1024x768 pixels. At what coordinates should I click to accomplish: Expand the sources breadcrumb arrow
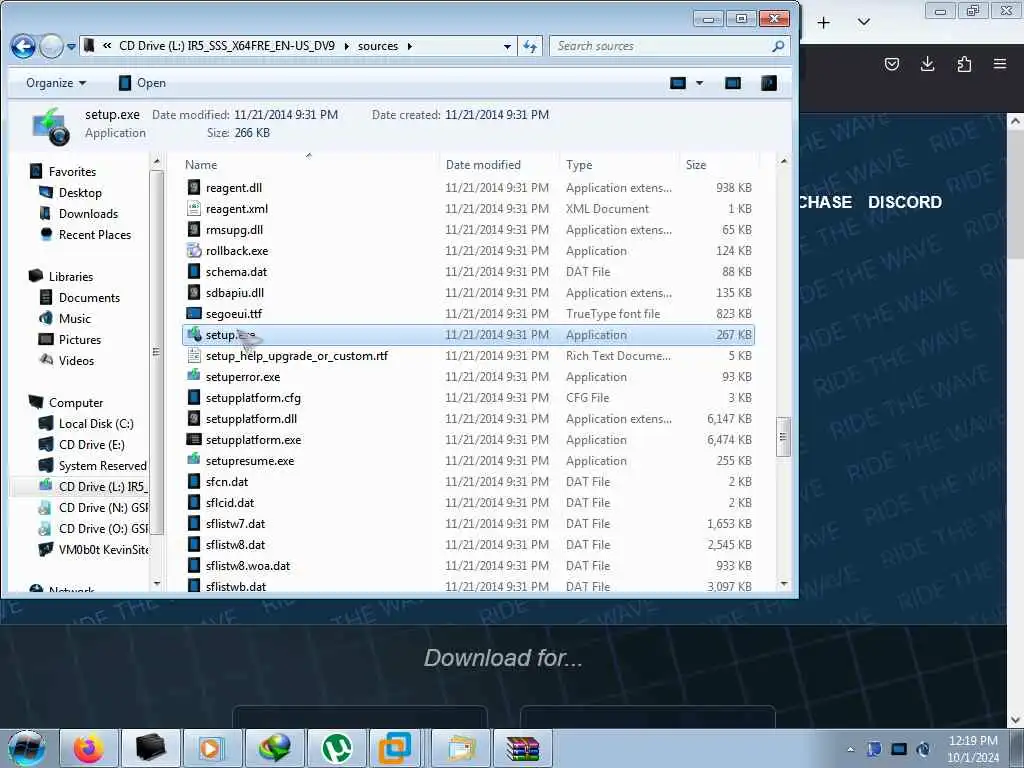pos(409,46)
